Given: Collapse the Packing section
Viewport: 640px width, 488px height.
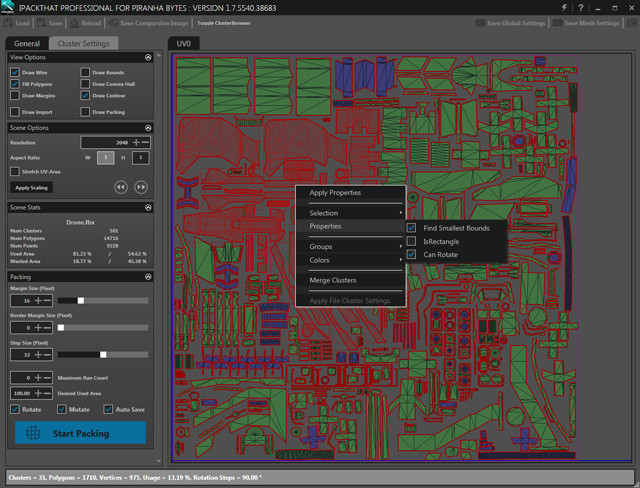Looking at the screenshot, I should click(148, 277).
